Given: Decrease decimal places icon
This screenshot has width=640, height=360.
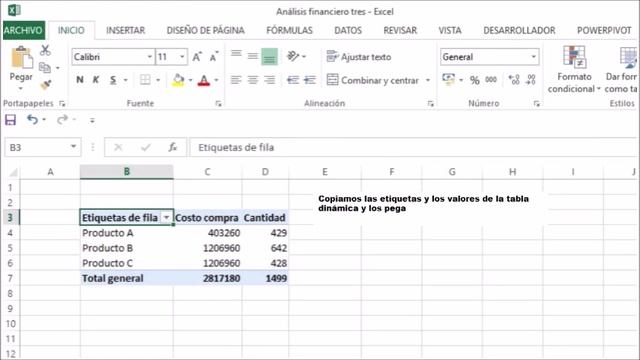Looking at the screenshot, I should 531,80.
